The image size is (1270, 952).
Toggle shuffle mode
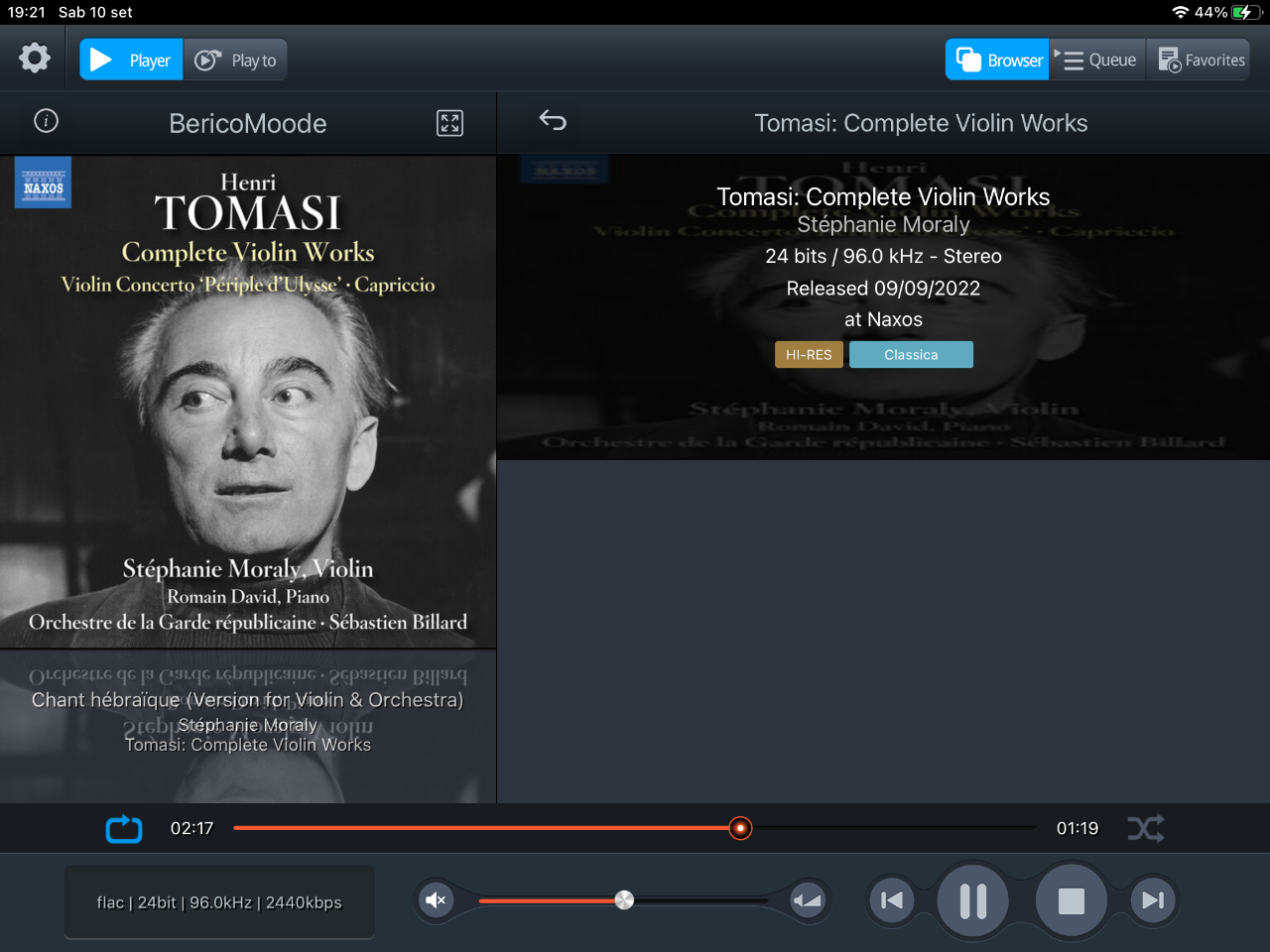click(x=1146, y=828)
